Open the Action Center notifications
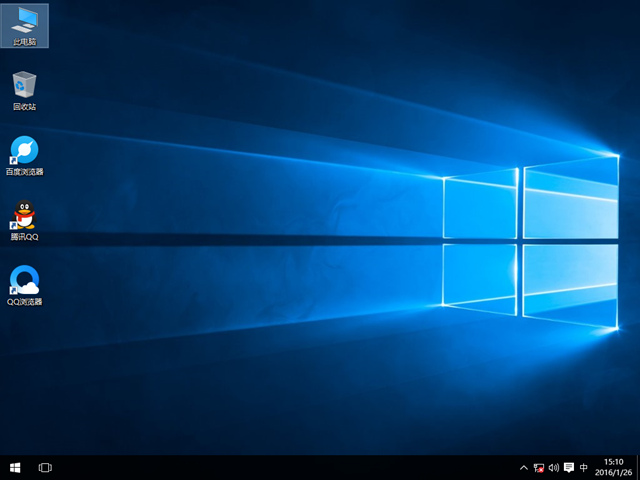Screen dimensions: 640x480 569,467
